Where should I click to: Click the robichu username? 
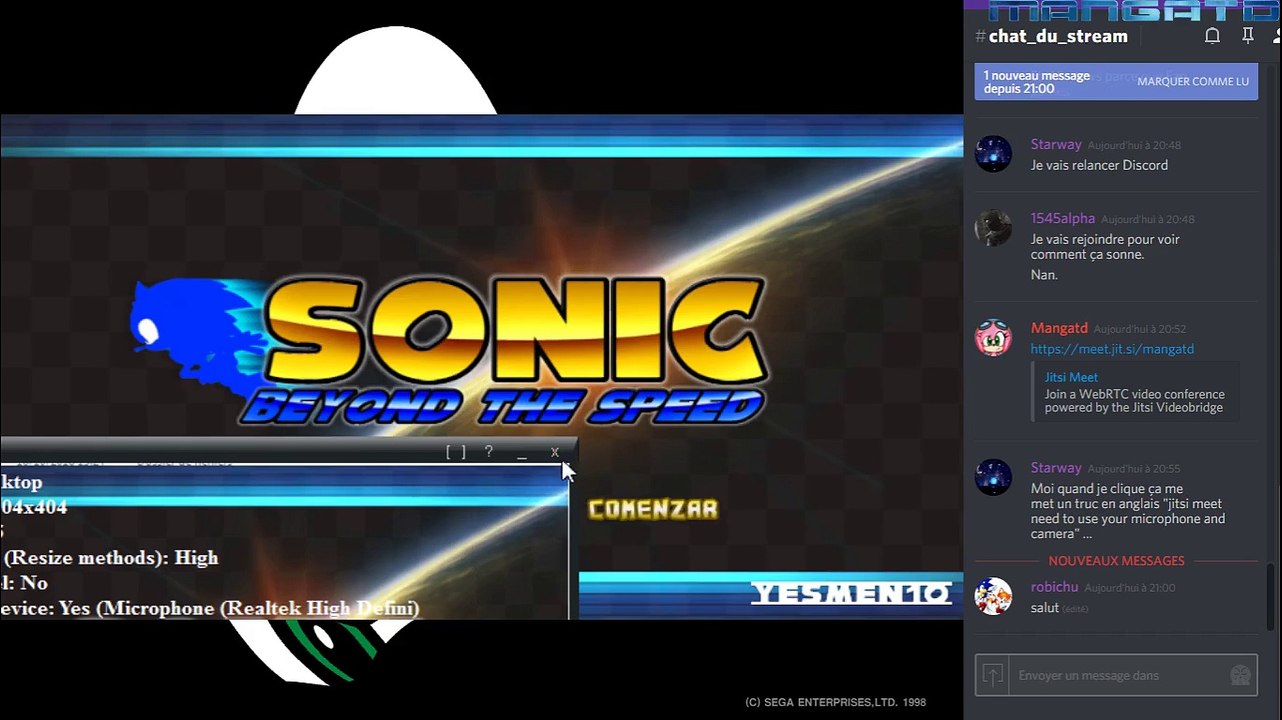point(1054,587)
